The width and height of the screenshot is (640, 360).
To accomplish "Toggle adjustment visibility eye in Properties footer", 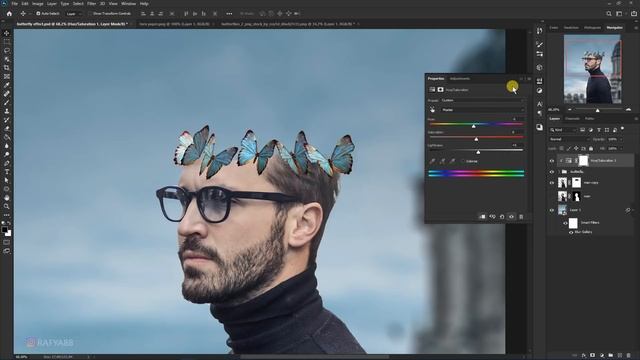I will tap(511, 217).
